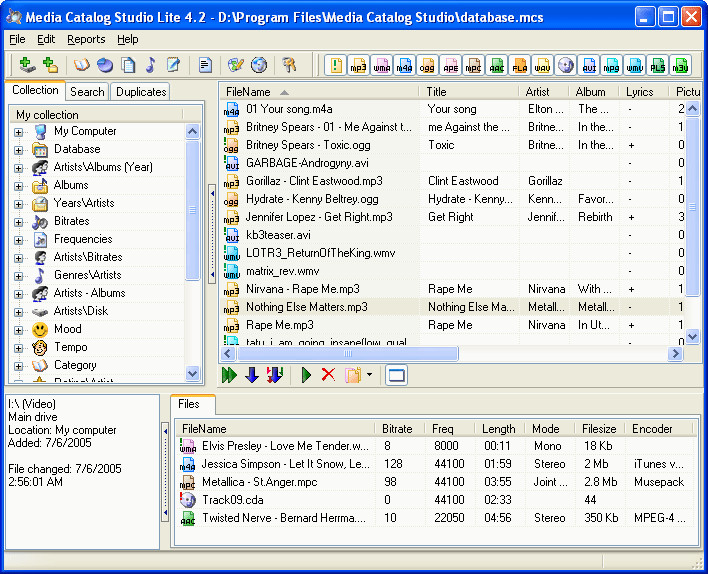Click the single green play triangle

(306, 375)
